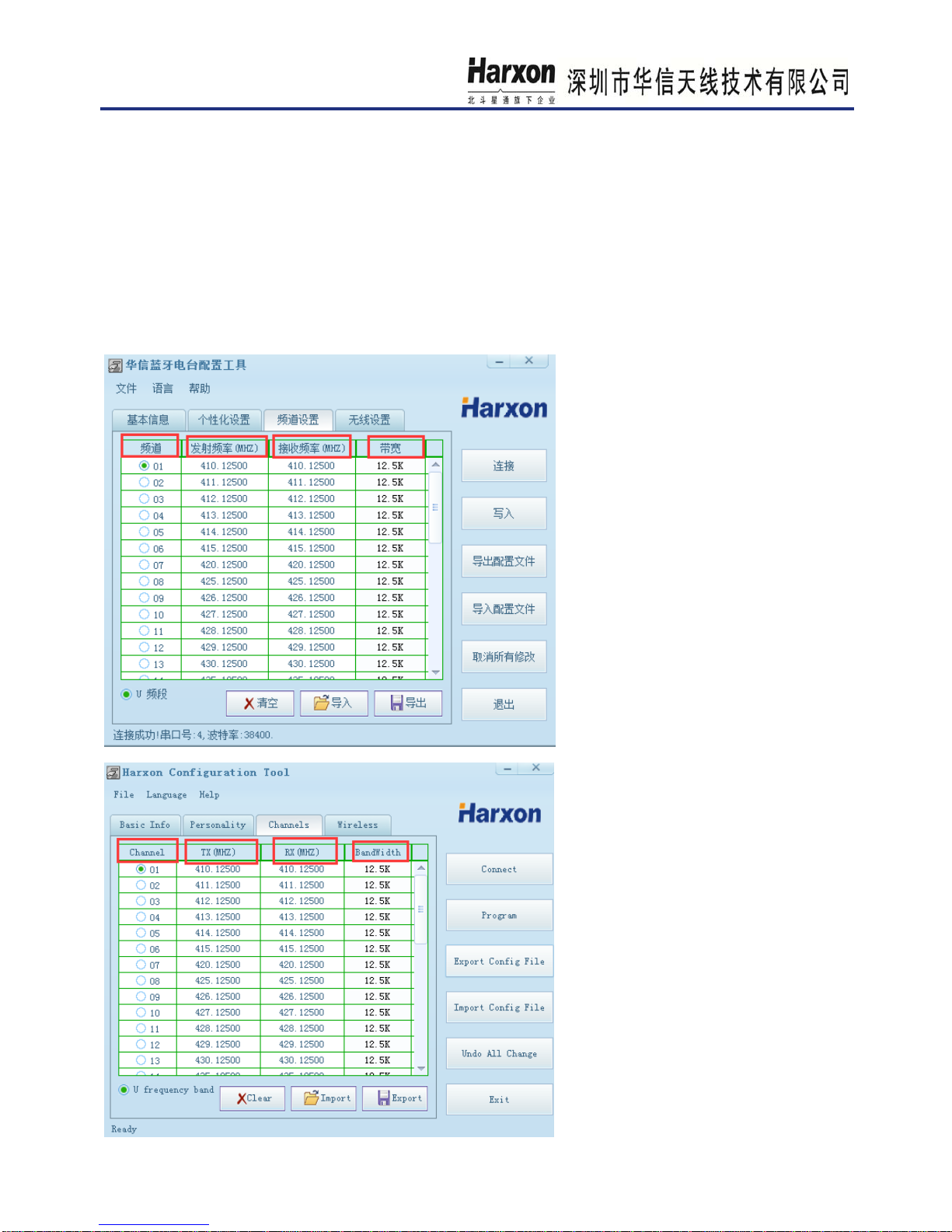
Task: Open the 文件 menu
Action: coord(126,389)
